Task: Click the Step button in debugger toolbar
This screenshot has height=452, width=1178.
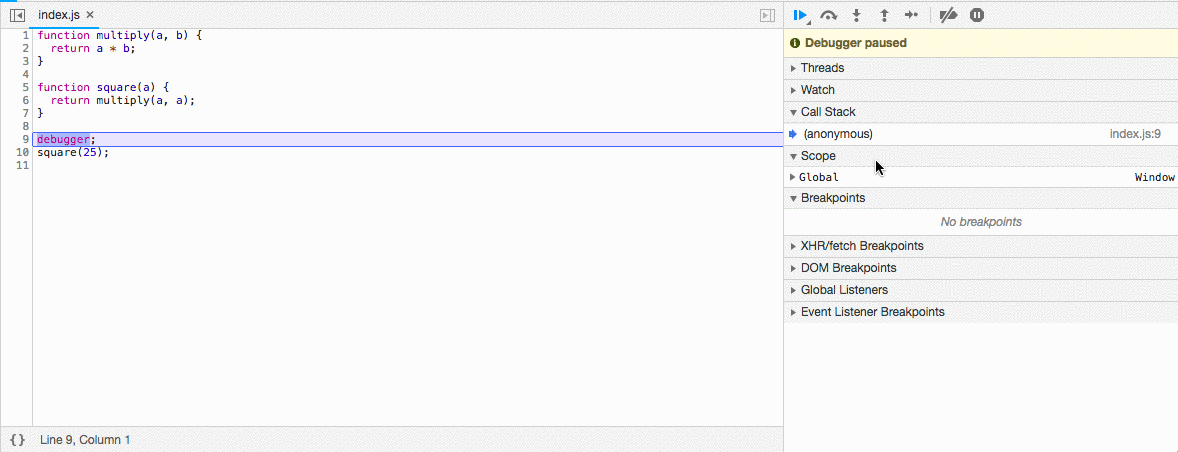Action: 911,15
